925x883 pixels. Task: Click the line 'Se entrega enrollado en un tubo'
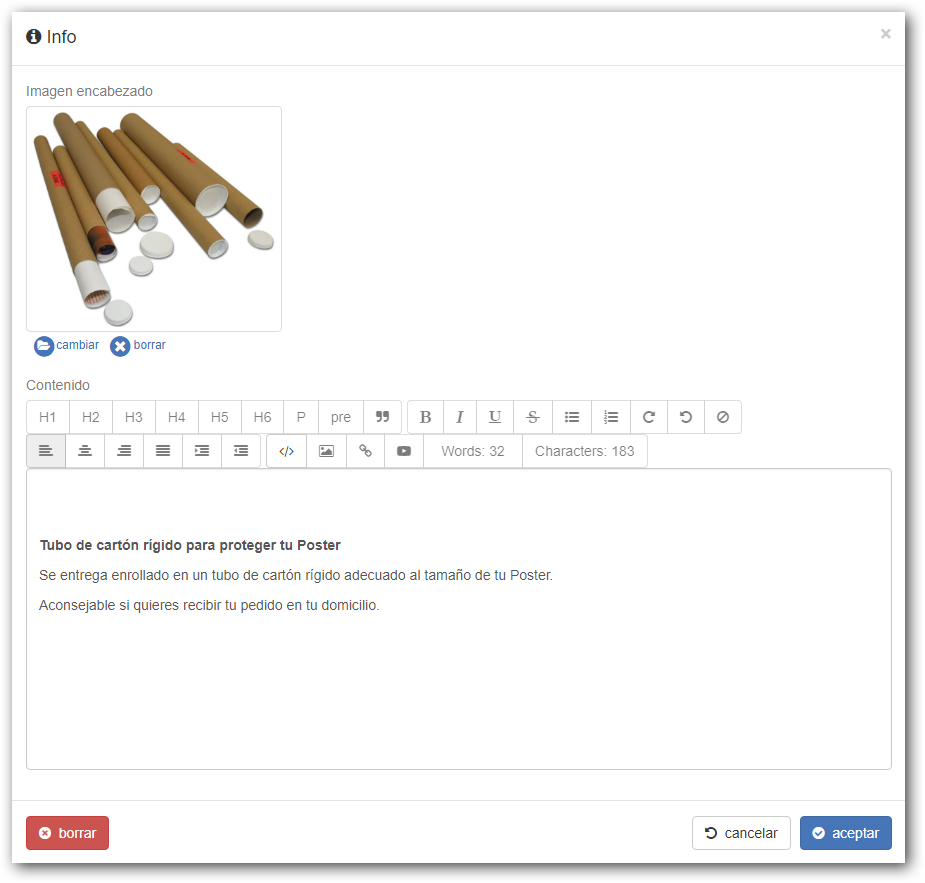296,575
